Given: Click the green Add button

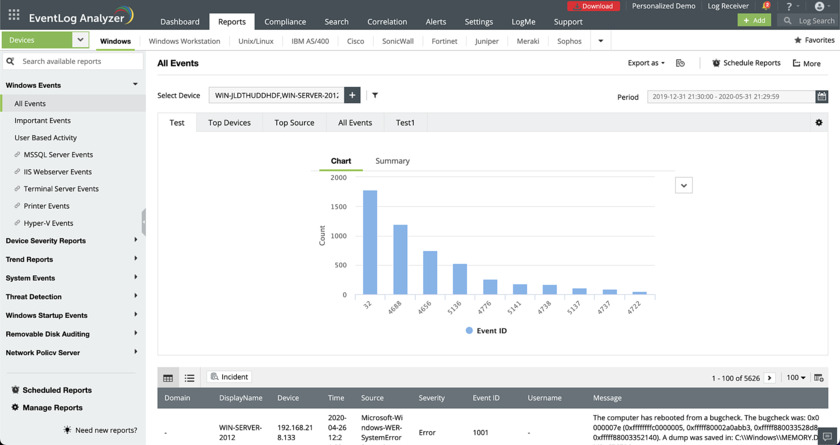Looking at the screenshot, I should (x=754, y=20).
